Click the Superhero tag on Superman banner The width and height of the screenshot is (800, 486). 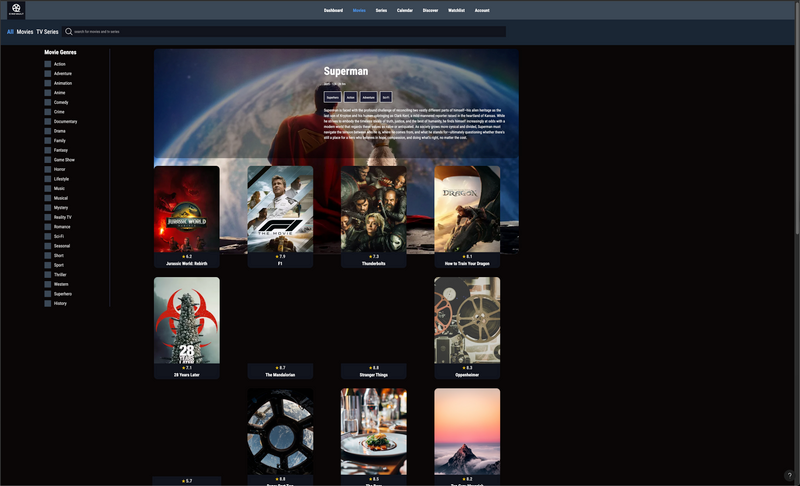pos(333,97)
